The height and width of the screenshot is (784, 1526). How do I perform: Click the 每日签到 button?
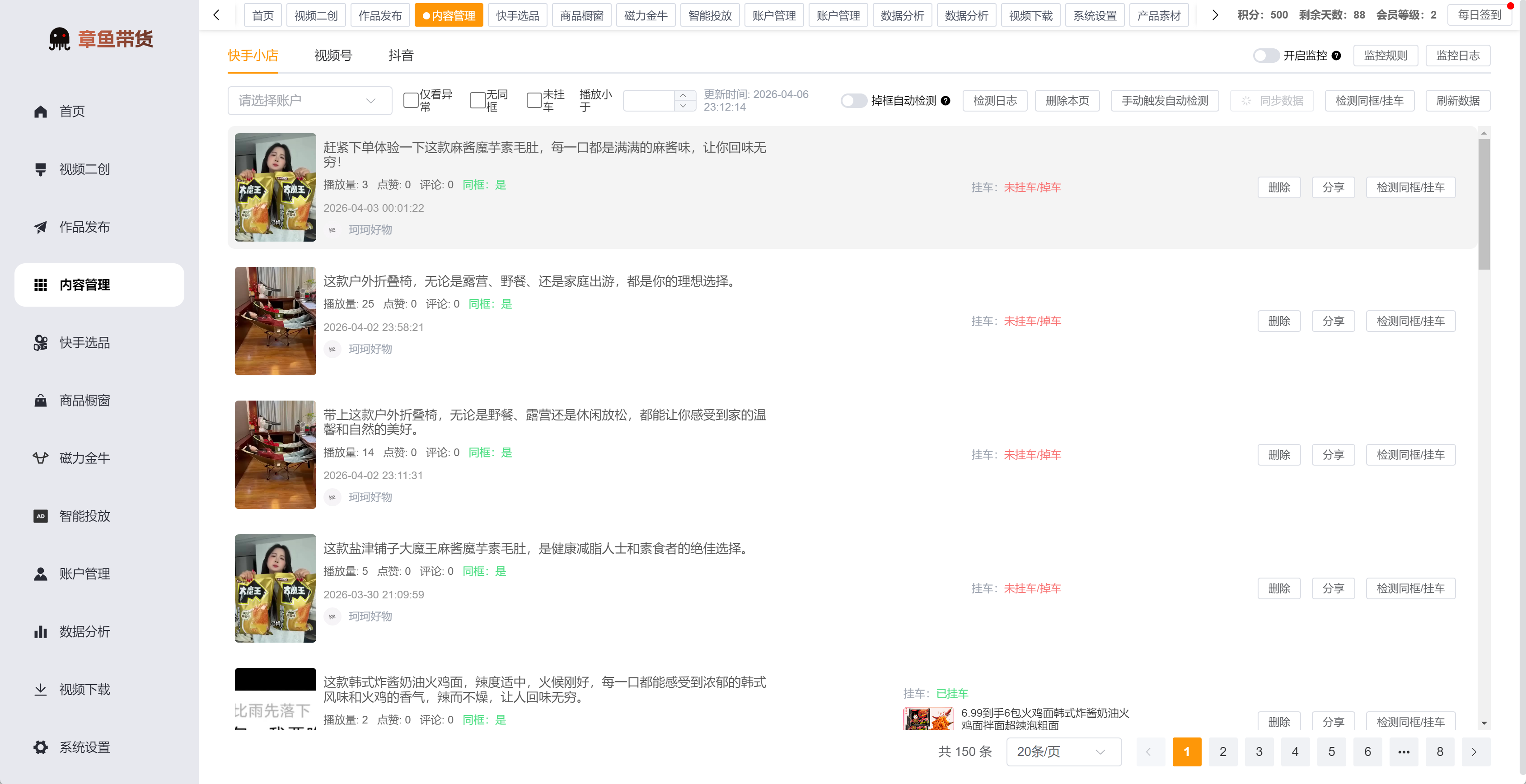1479,15
